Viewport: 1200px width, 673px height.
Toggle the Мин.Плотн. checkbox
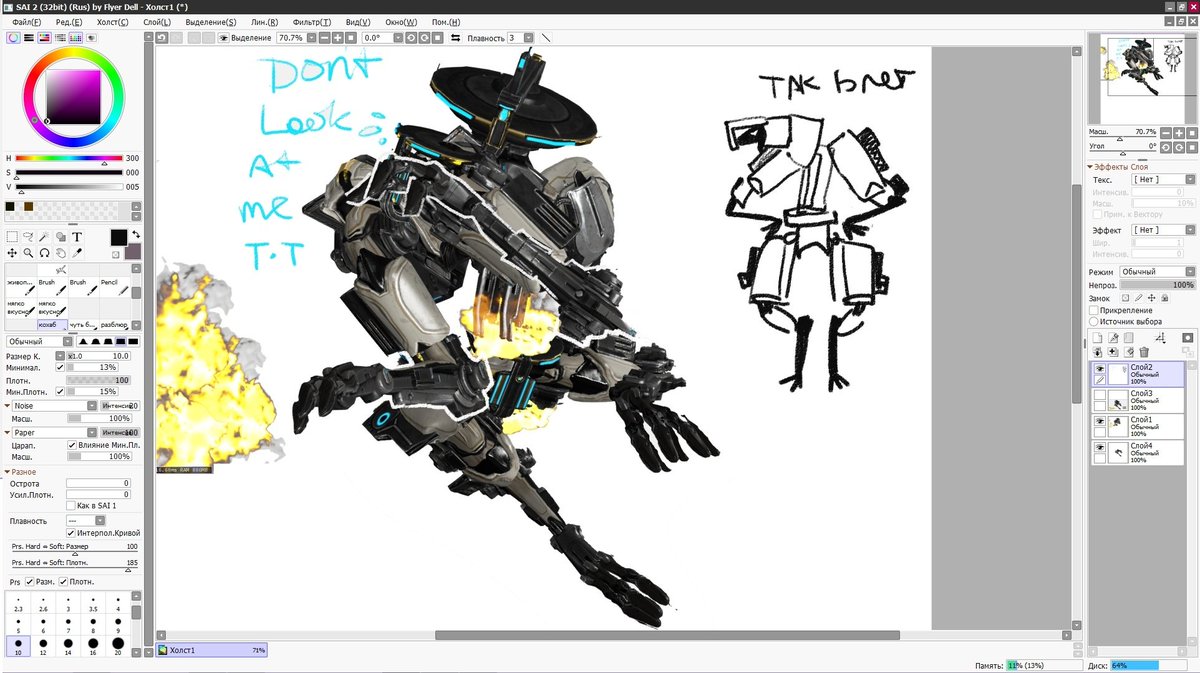point(60,391)
